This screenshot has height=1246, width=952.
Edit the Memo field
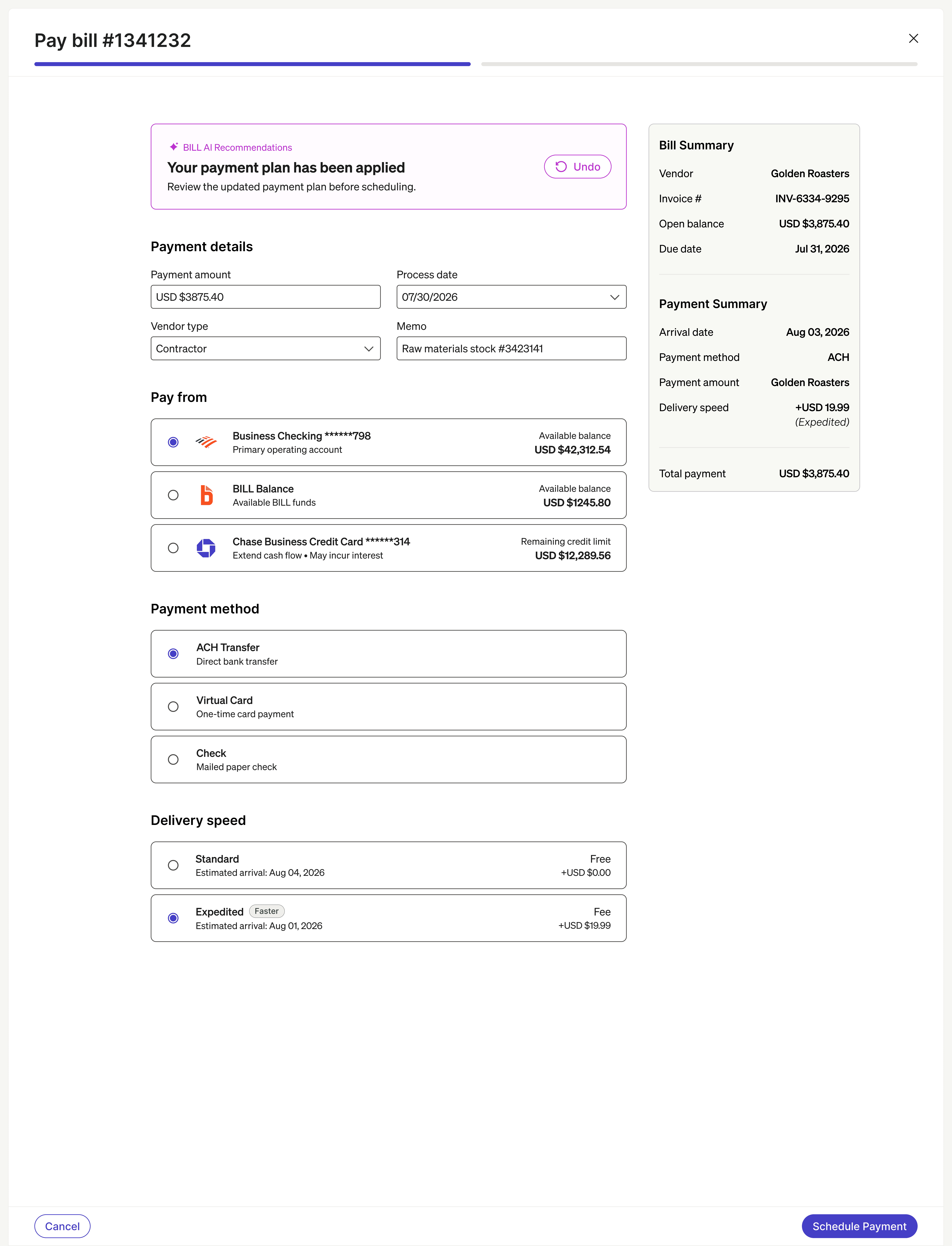(511, 349)
